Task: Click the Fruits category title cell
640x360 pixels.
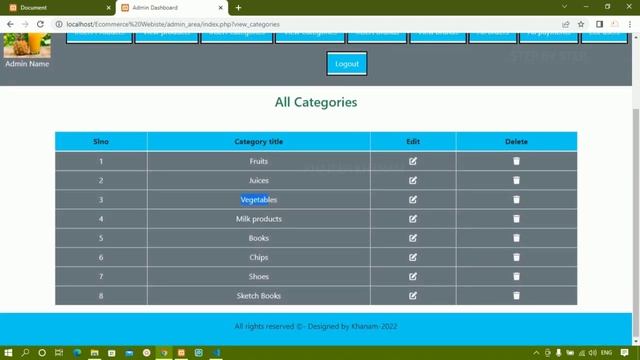Action: (259, 161)
